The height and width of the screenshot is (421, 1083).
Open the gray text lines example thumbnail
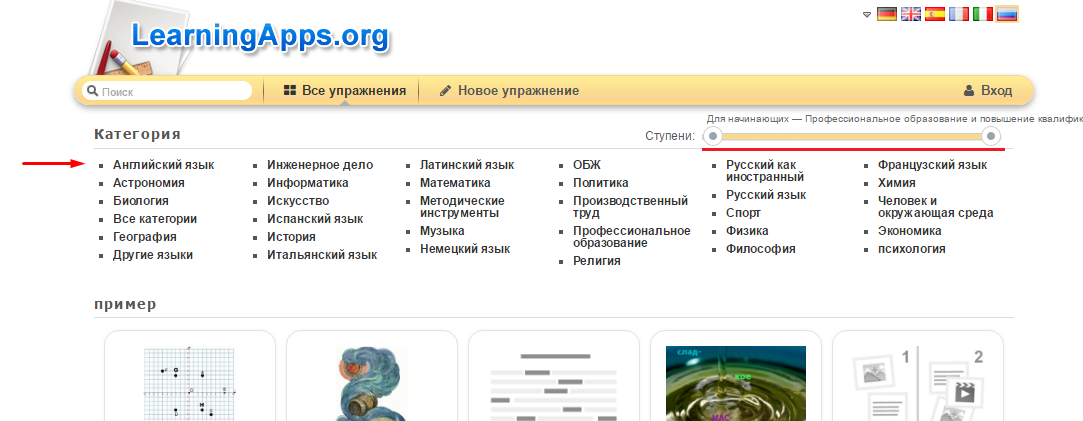click(x=554, y=376)
